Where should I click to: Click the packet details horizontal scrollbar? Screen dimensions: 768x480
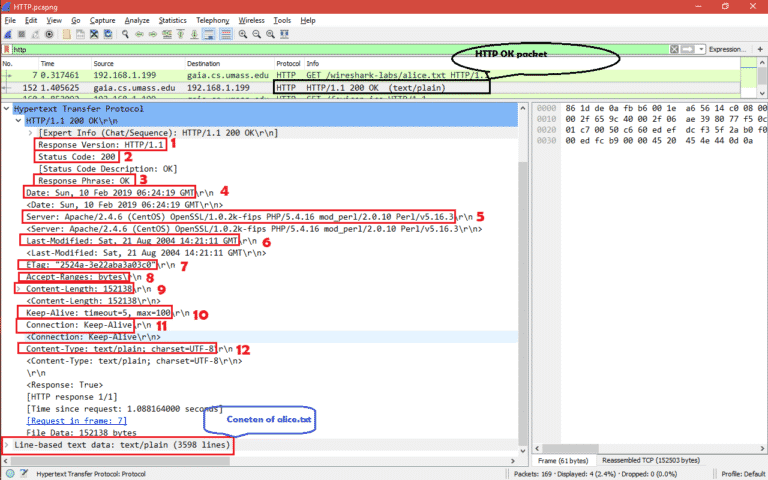[120, 461]
